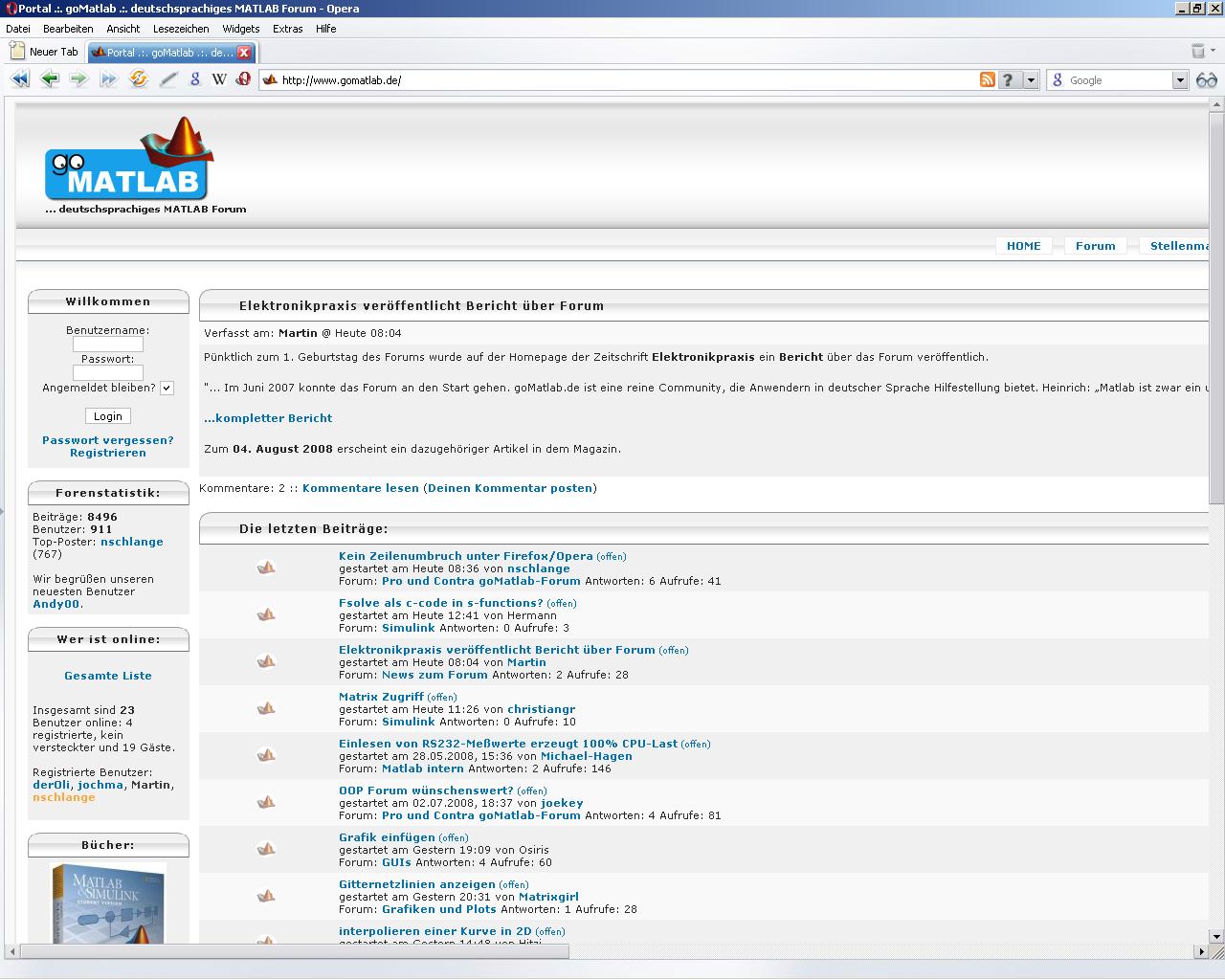Click the rewind navigation button
This screenshot has height=980, width=1225.
click(x=19, y=79)
